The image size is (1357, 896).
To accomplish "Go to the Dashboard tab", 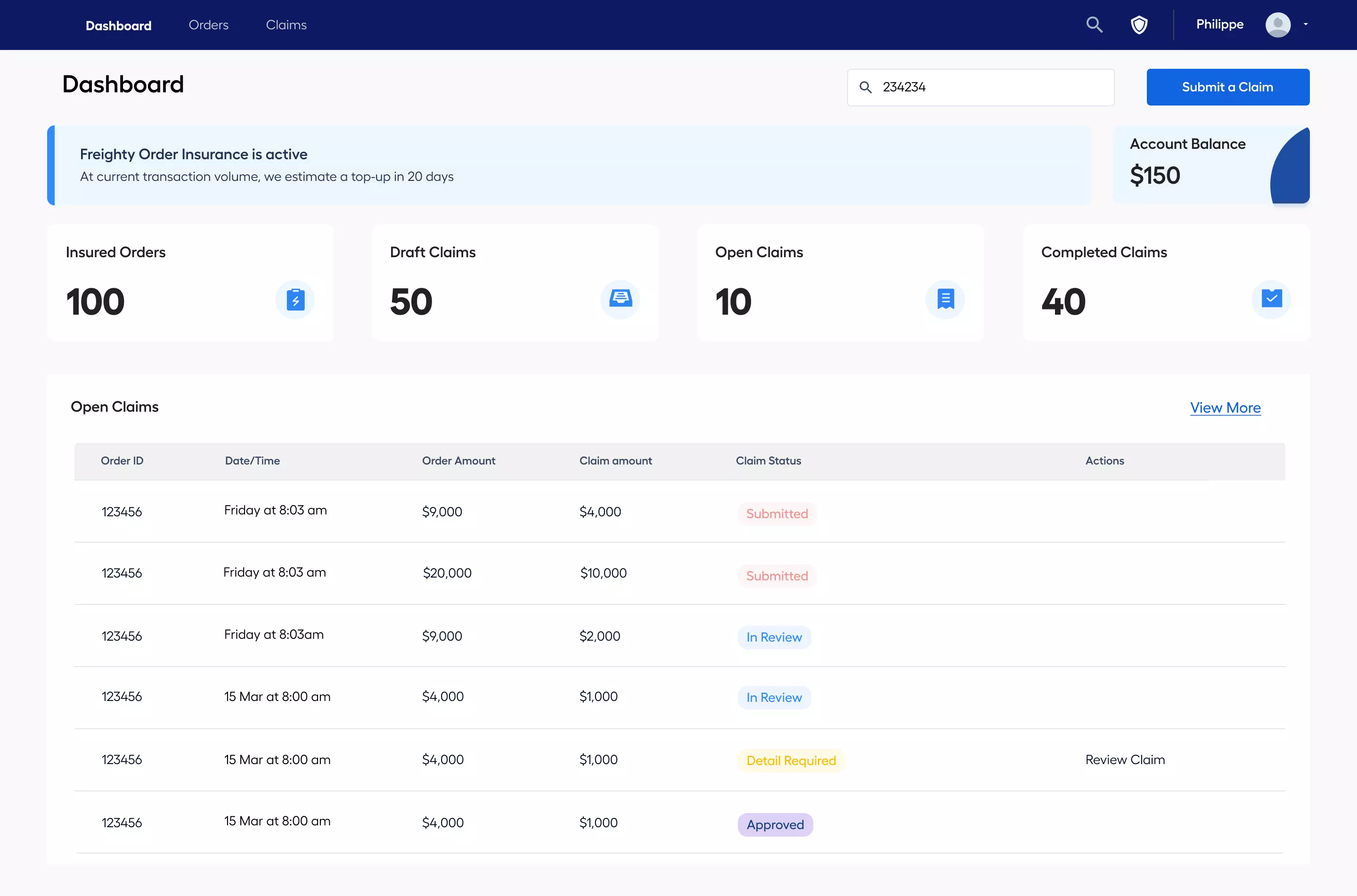I will (118, 26).
